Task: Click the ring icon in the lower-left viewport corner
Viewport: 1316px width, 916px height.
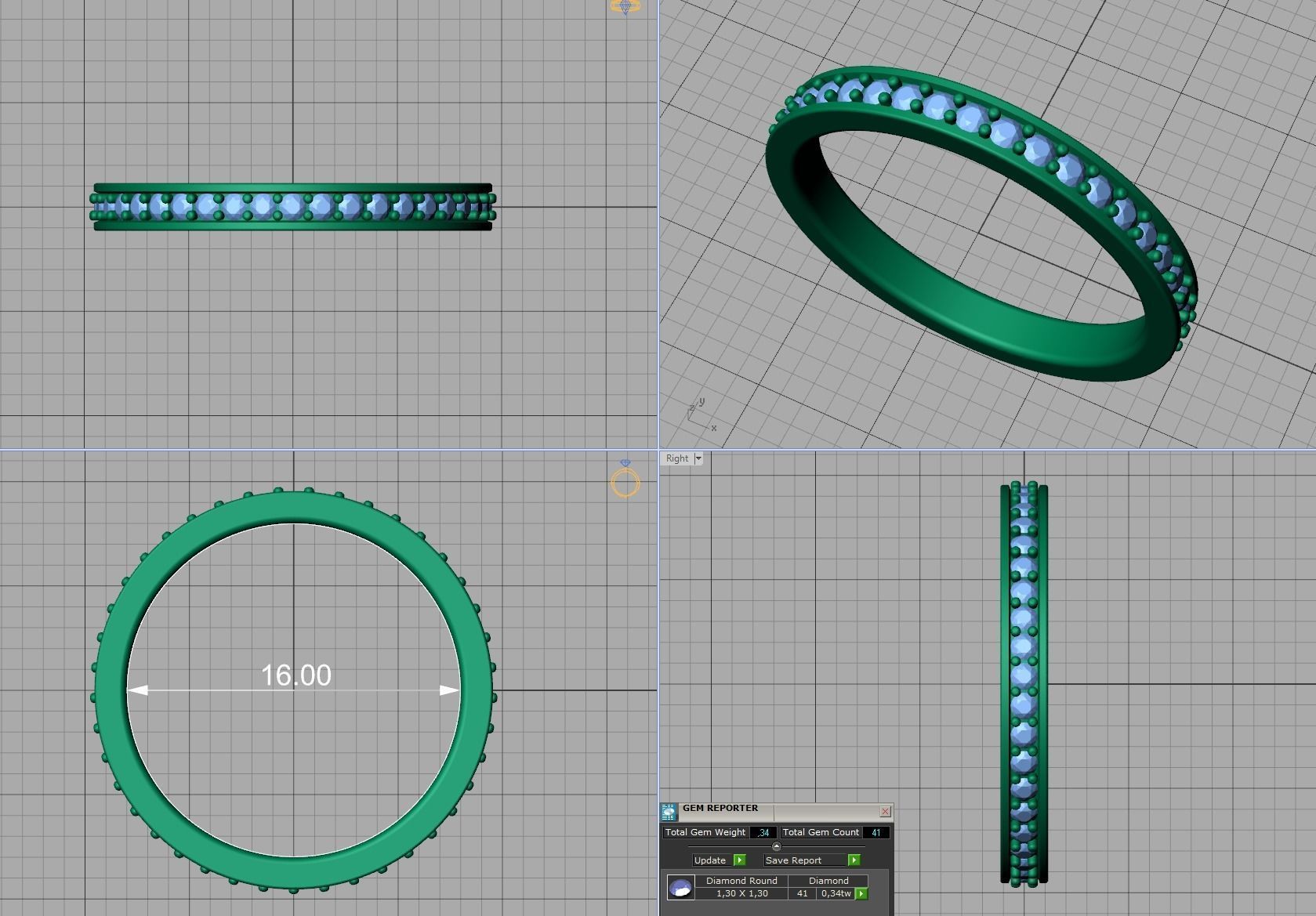Action: (x=625, y=479)
